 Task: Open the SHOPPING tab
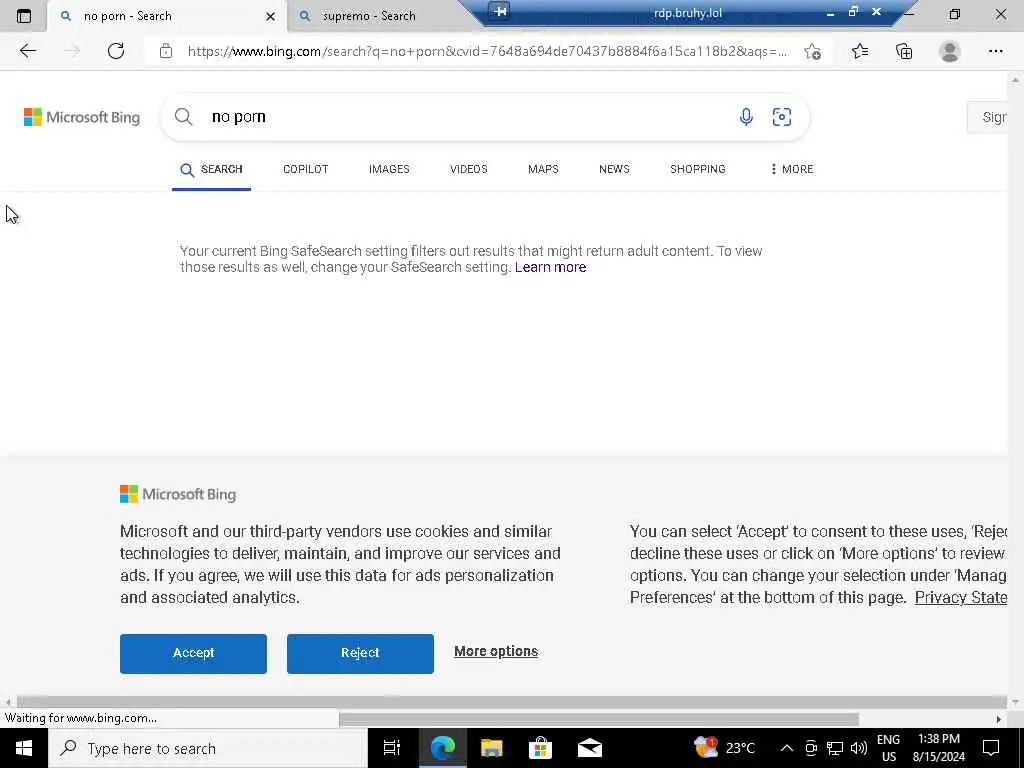click(697, 169)
